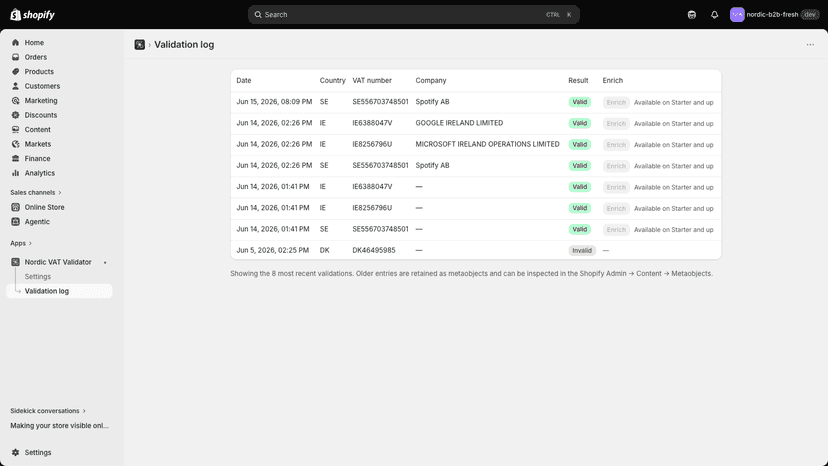828x466 pixels.
Task: Open Customers section
Action: coord(42,86)
